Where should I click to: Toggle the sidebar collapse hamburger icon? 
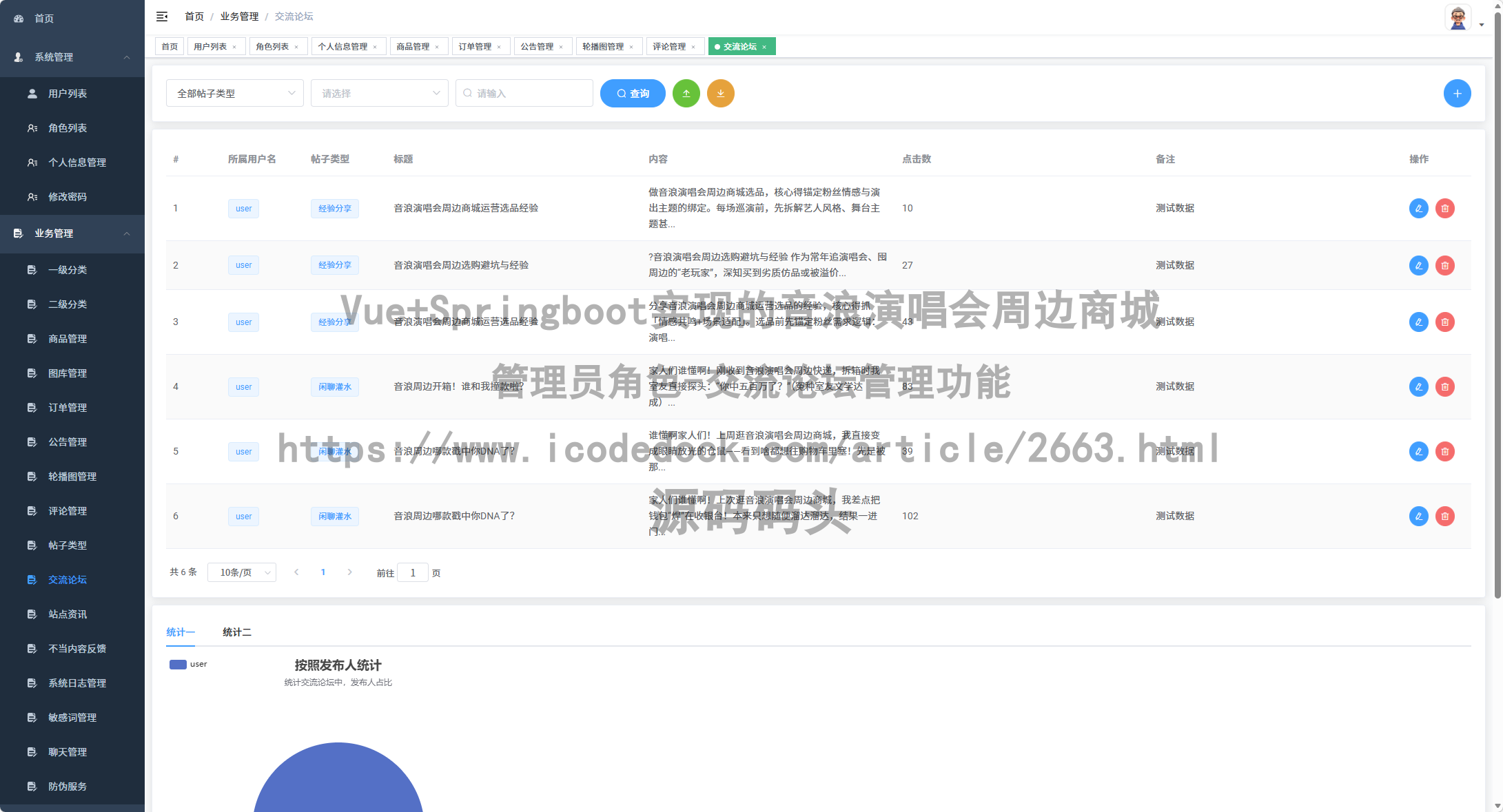(162, 17)
